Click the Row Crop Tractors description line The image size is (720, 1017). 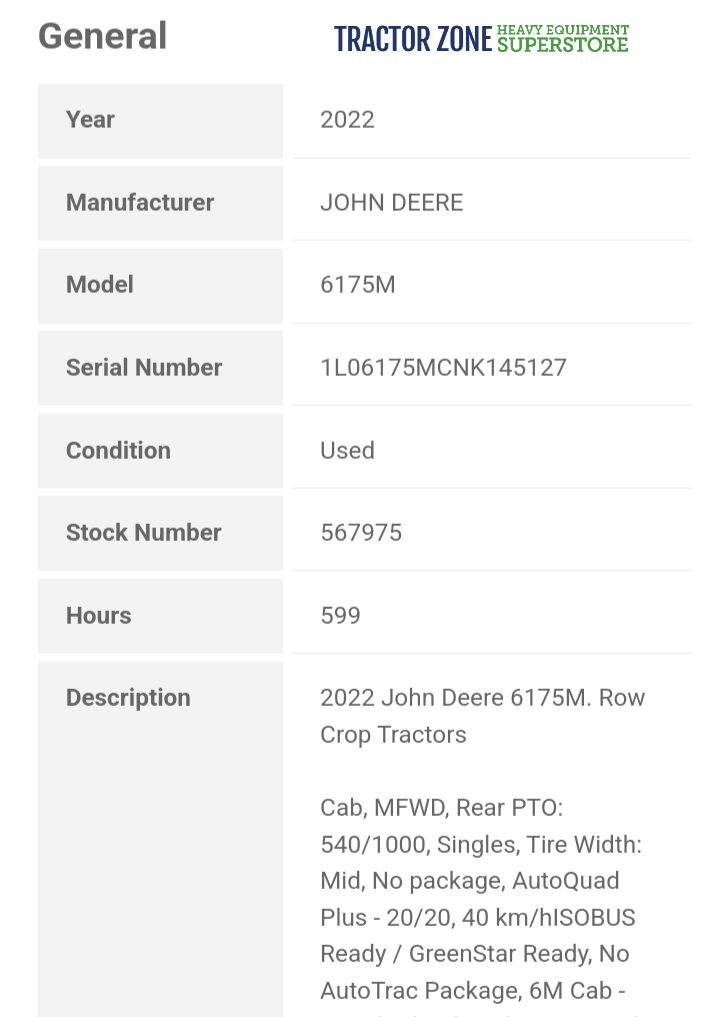point(482,716)
